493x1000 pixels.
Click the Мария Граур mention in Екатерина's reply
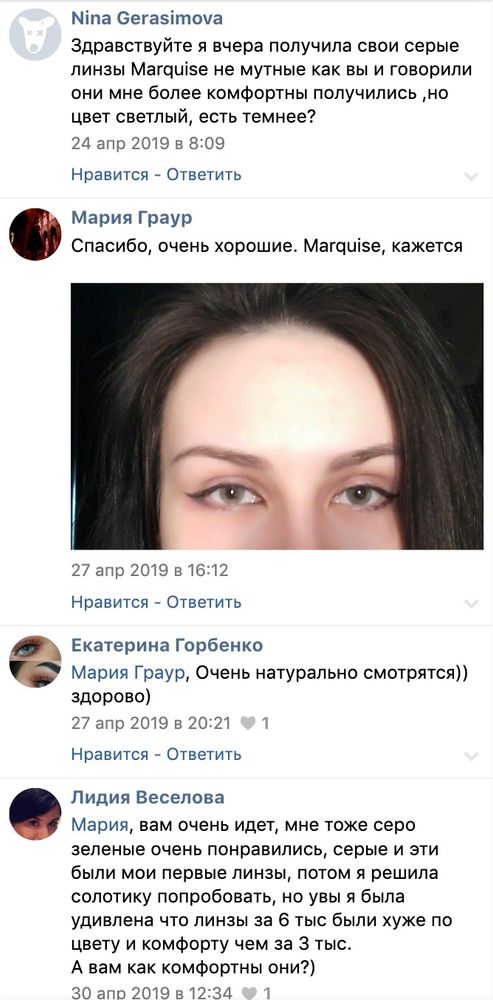point(128,672)
